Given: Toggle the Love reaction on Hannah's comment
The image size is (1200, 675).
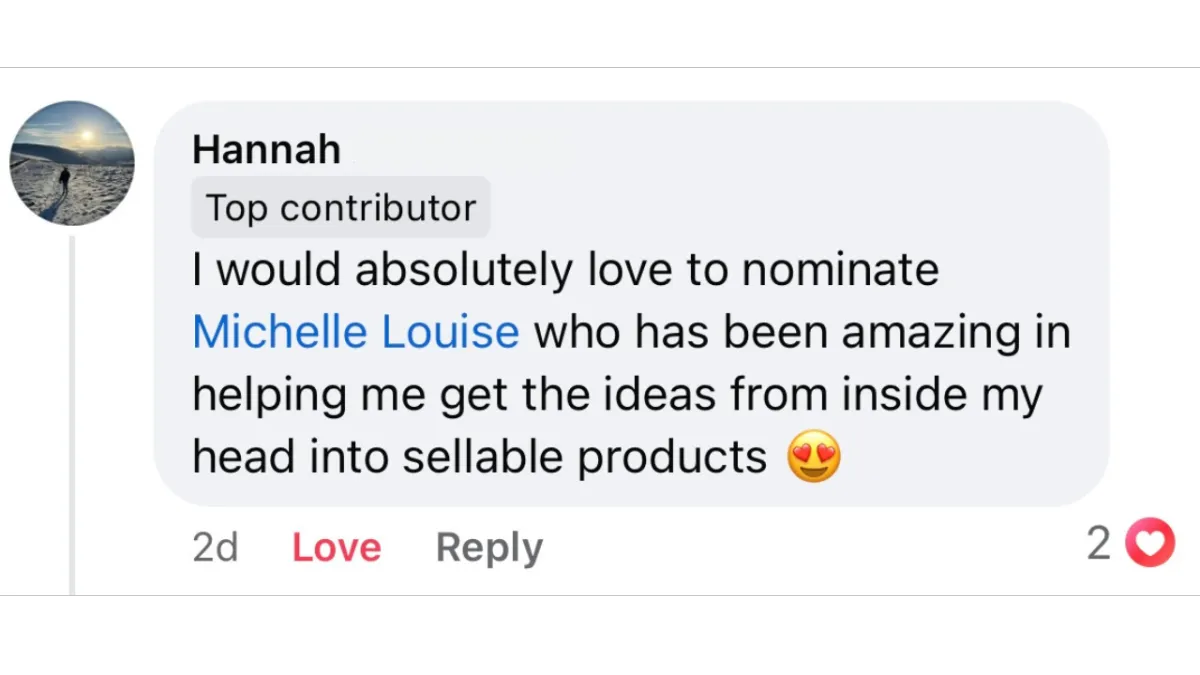Looking at the screenshot, I should click(x=336, y=547).
